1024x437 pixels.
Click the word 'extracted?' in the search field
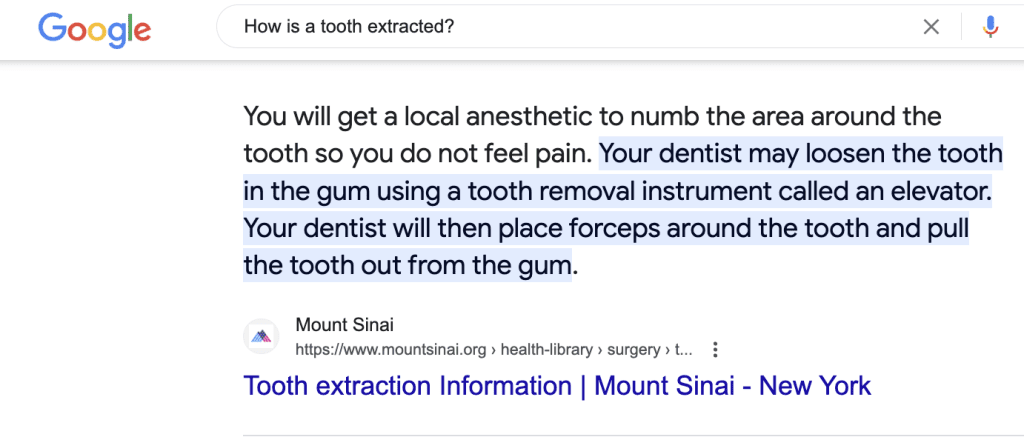point(418,27)
